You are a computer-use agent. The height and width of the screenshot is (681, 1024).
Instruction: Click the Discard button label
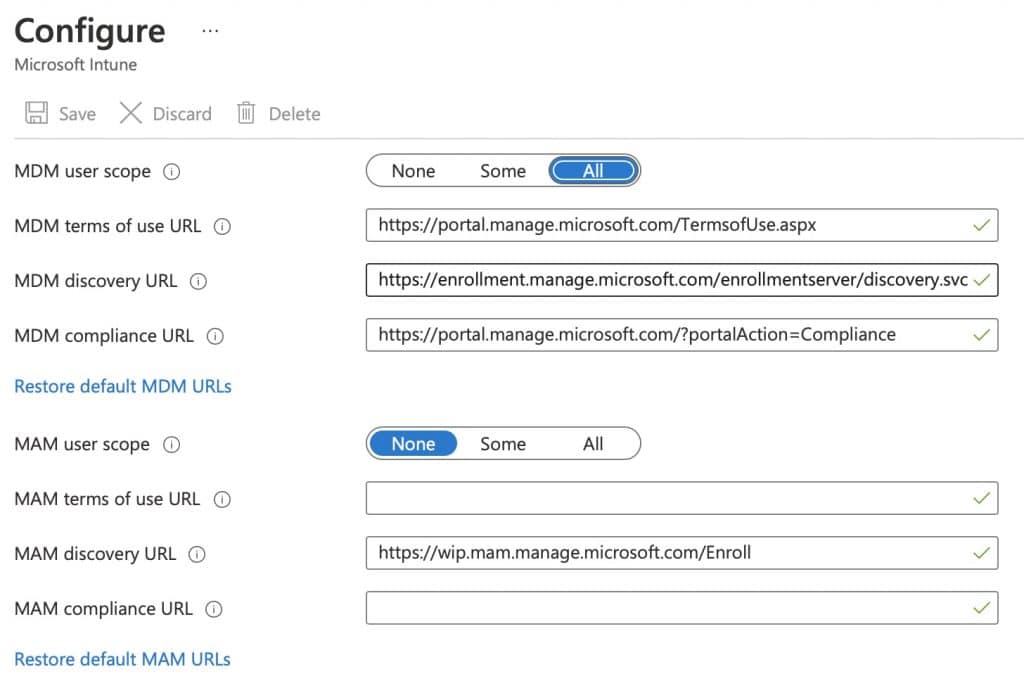click(182, 114)
